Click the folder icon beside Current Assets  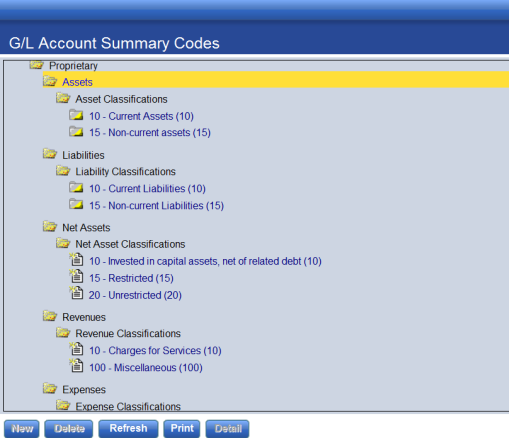[76, 115]
